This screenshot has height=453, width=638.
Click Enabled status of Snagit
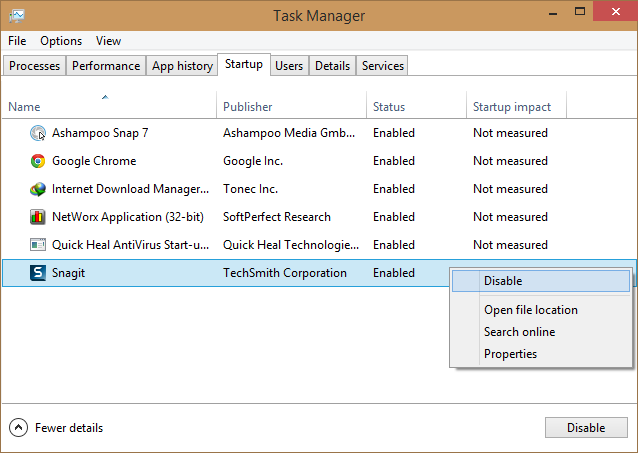point(394,273)
